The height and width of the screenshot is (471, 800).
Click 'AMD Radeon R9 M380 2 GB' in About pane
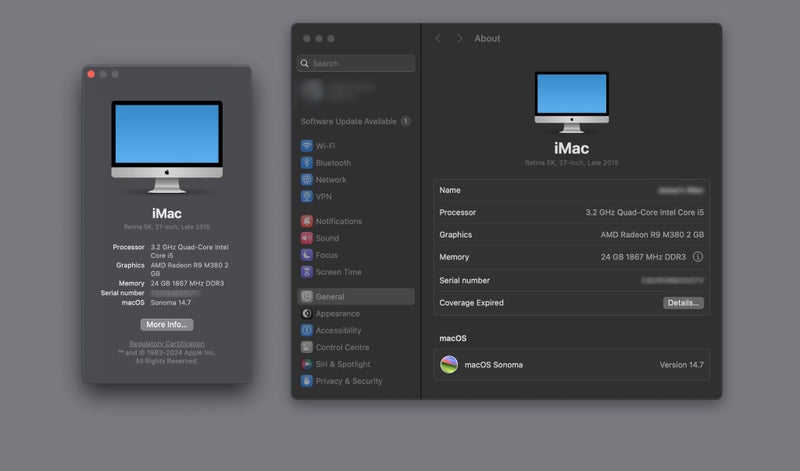tap(652, 235)
